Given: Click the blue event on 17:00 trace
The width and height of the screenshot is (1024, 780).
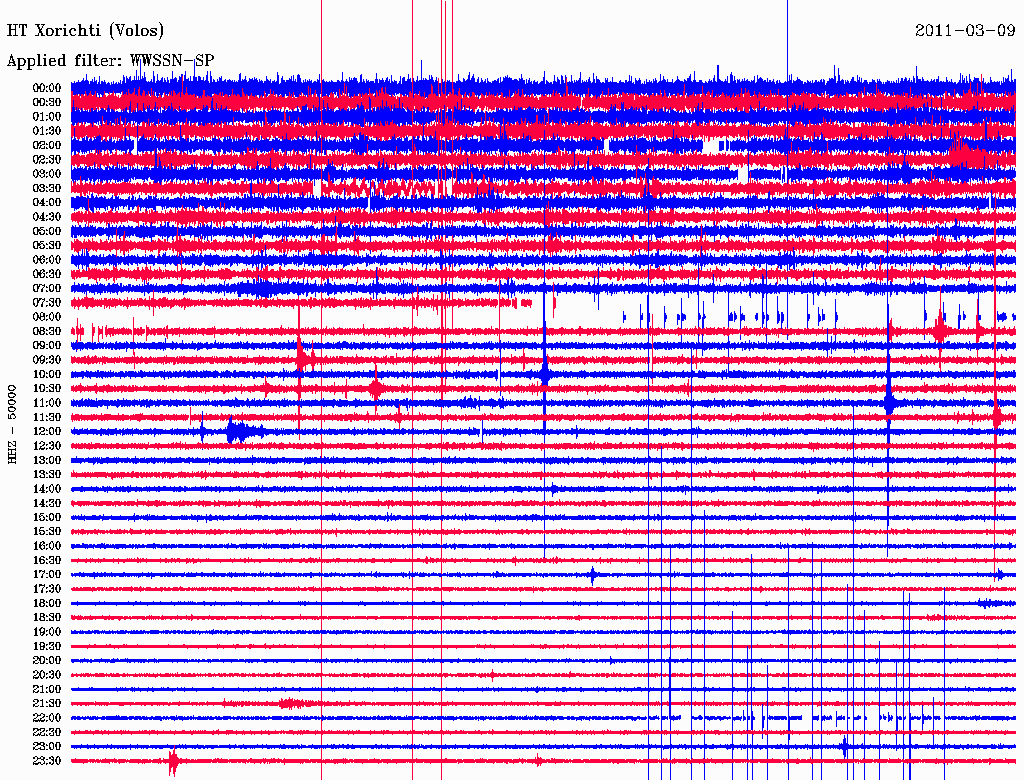Looking at the screenshot, I should (593, 575).
